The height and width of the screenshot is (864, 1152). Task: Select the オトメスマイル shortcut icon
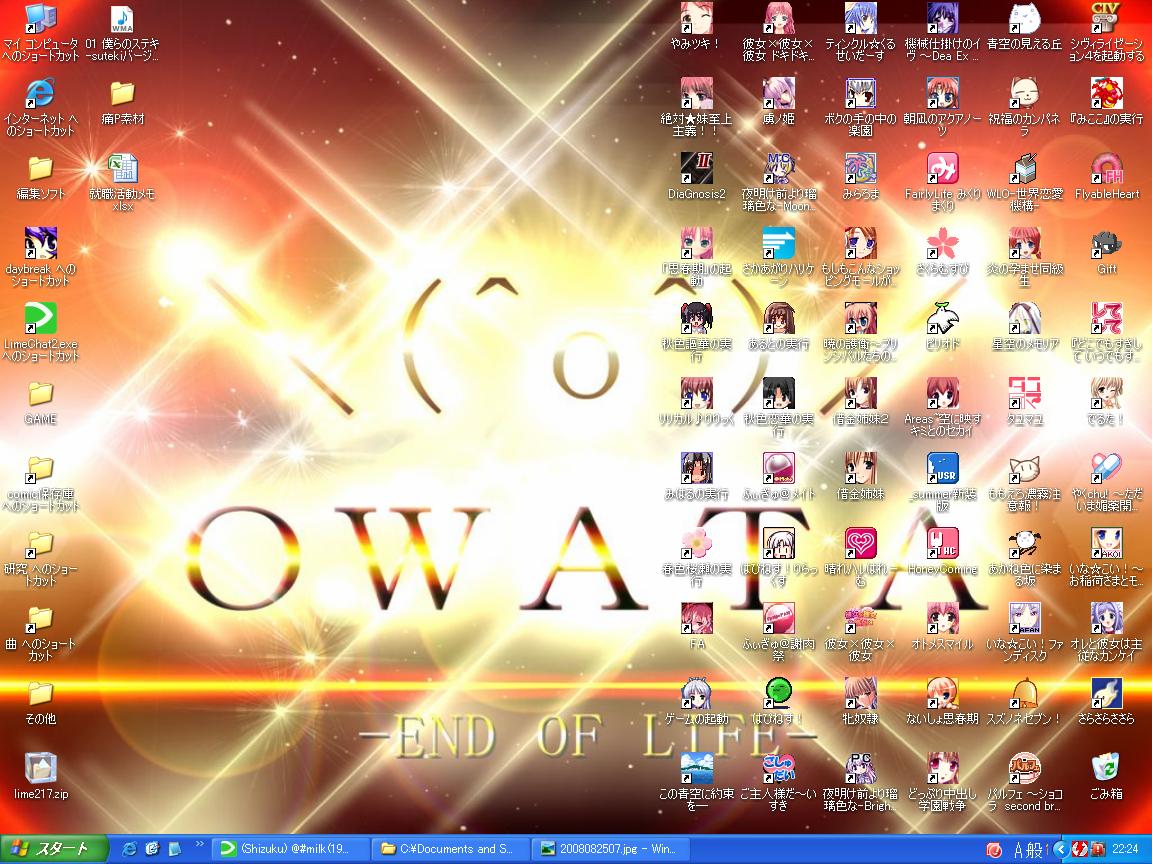943,619
